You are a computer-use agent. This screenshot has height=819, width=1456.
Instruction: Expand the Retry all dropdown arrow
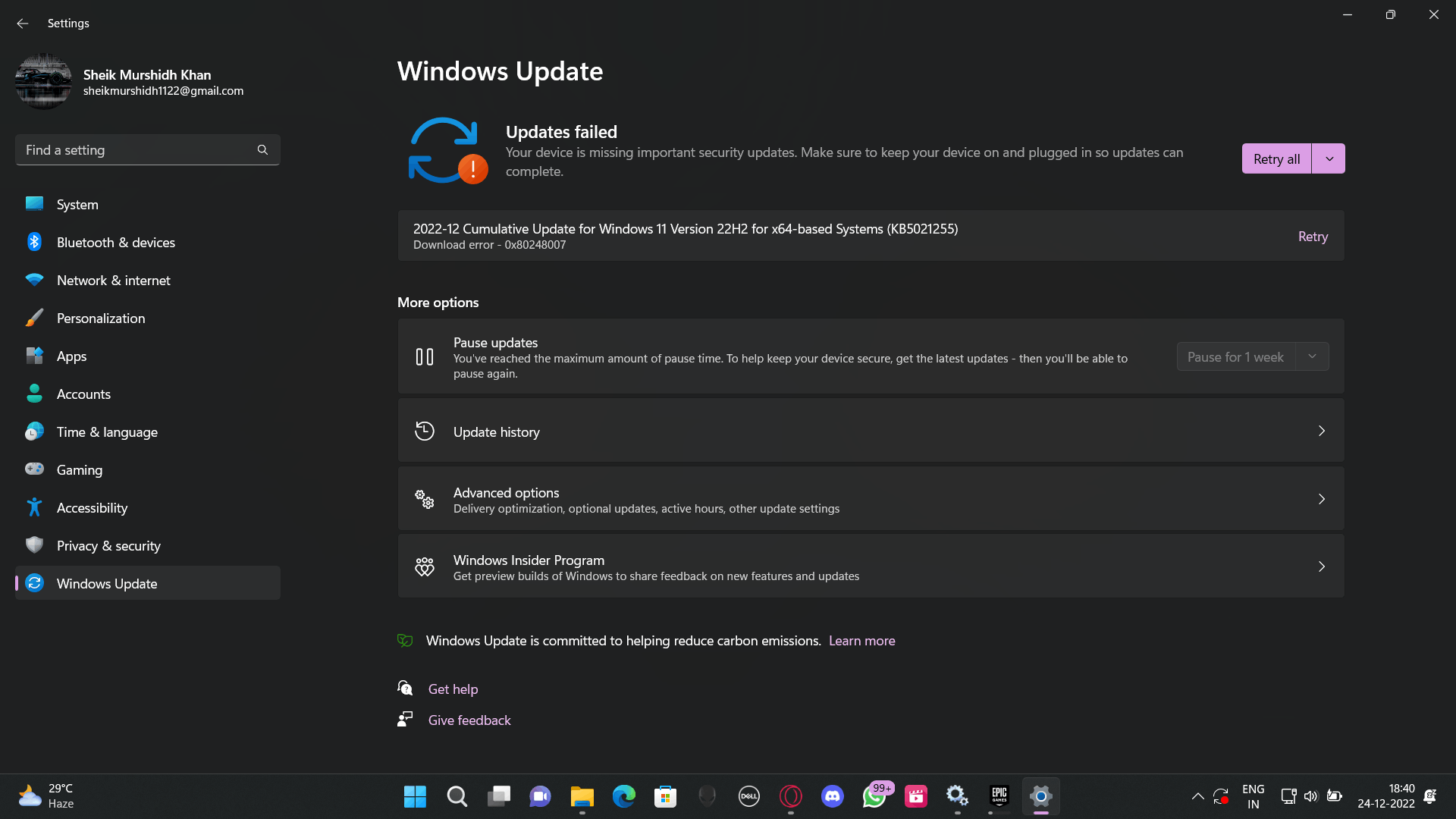[x=1329, y=158]
